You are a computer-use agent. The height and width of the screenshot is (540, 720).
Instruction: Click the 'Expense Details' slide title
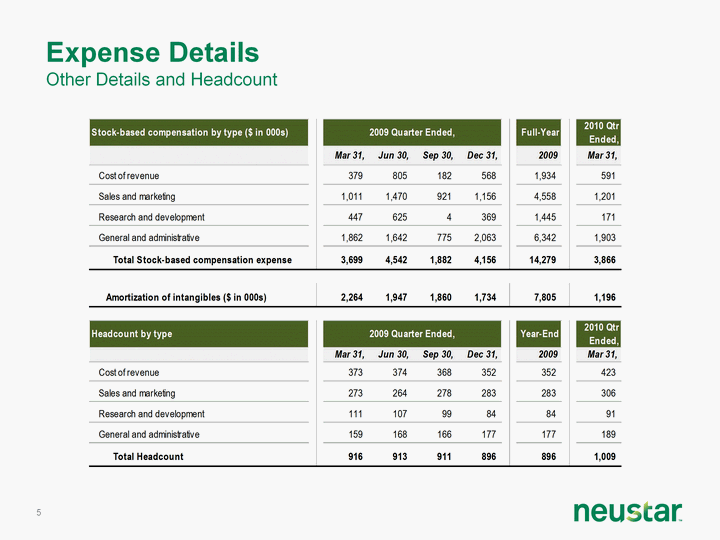(152, 52)
